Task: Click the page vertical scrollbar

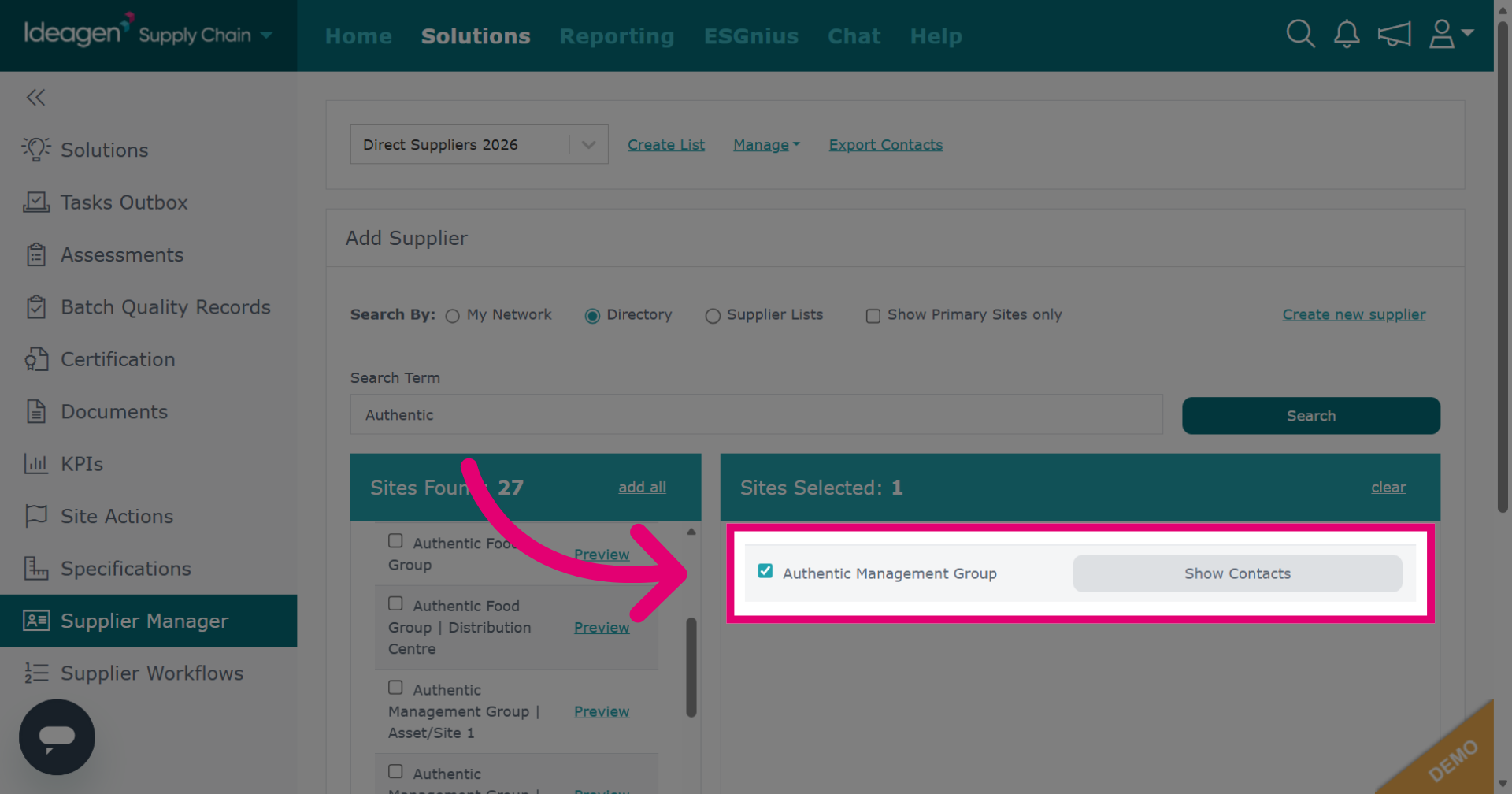Action: coord(1503,268)
